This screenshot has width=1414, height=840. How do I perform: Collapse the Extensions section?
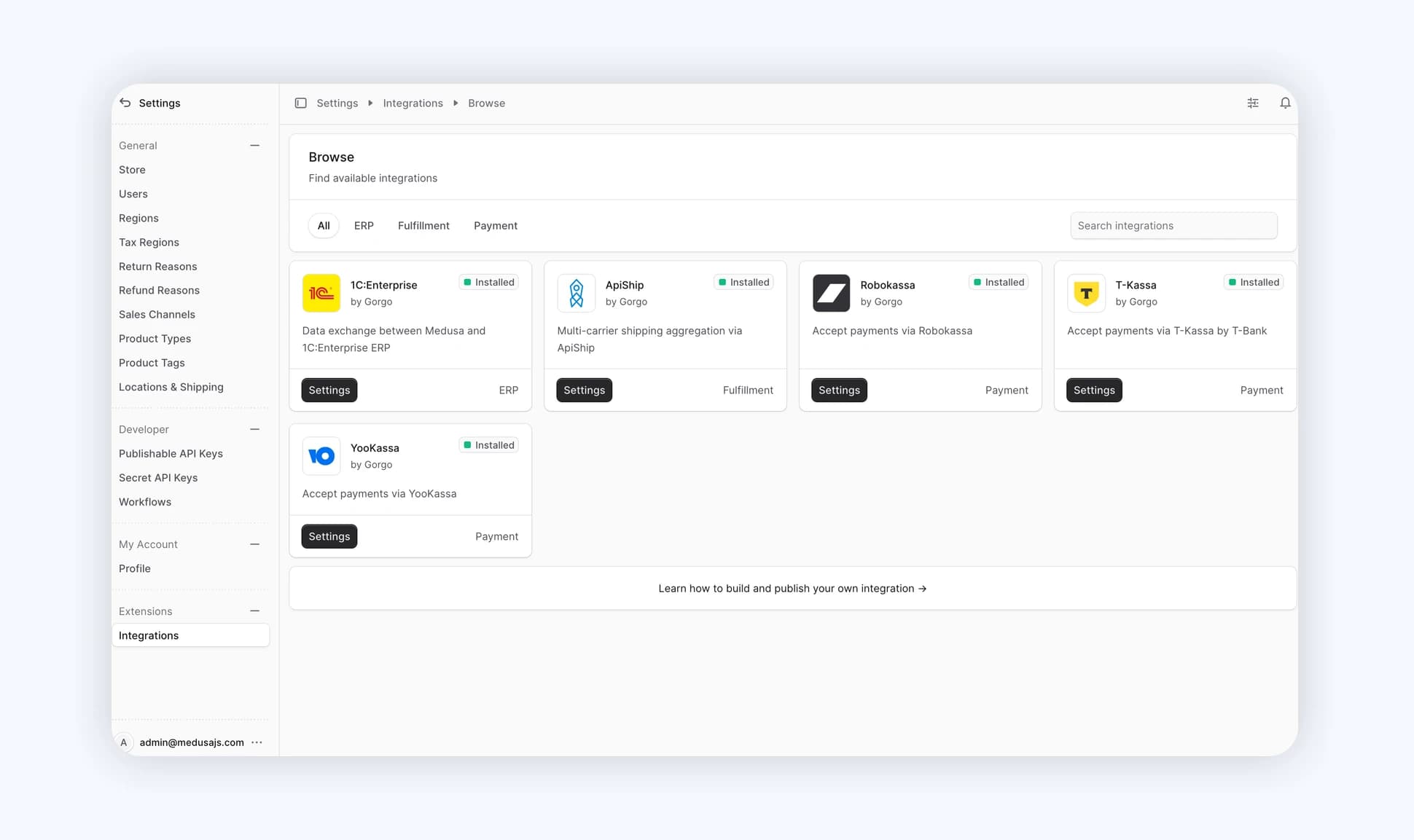pyautogui.click(x=255, y=611)
